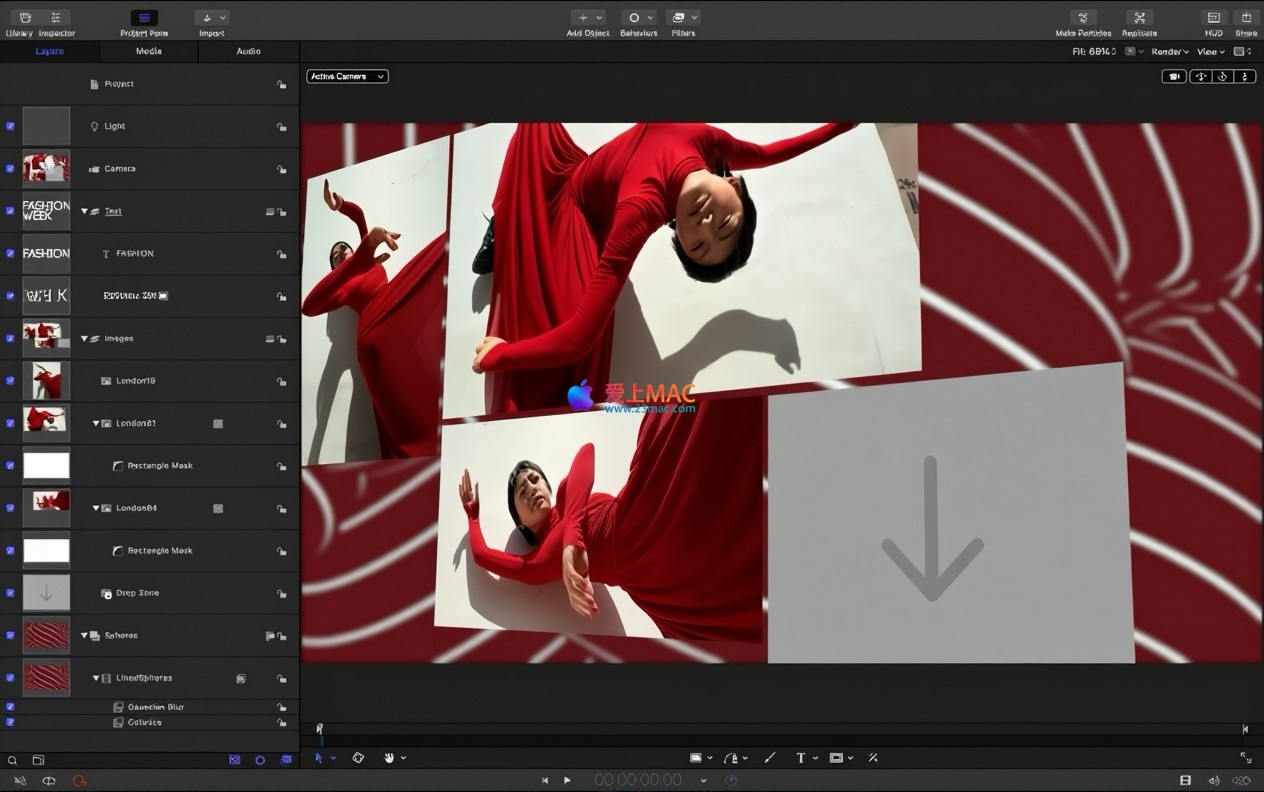Open the Inspector panel
Viewport: 1264px width, 792px height.
(56, 18)
